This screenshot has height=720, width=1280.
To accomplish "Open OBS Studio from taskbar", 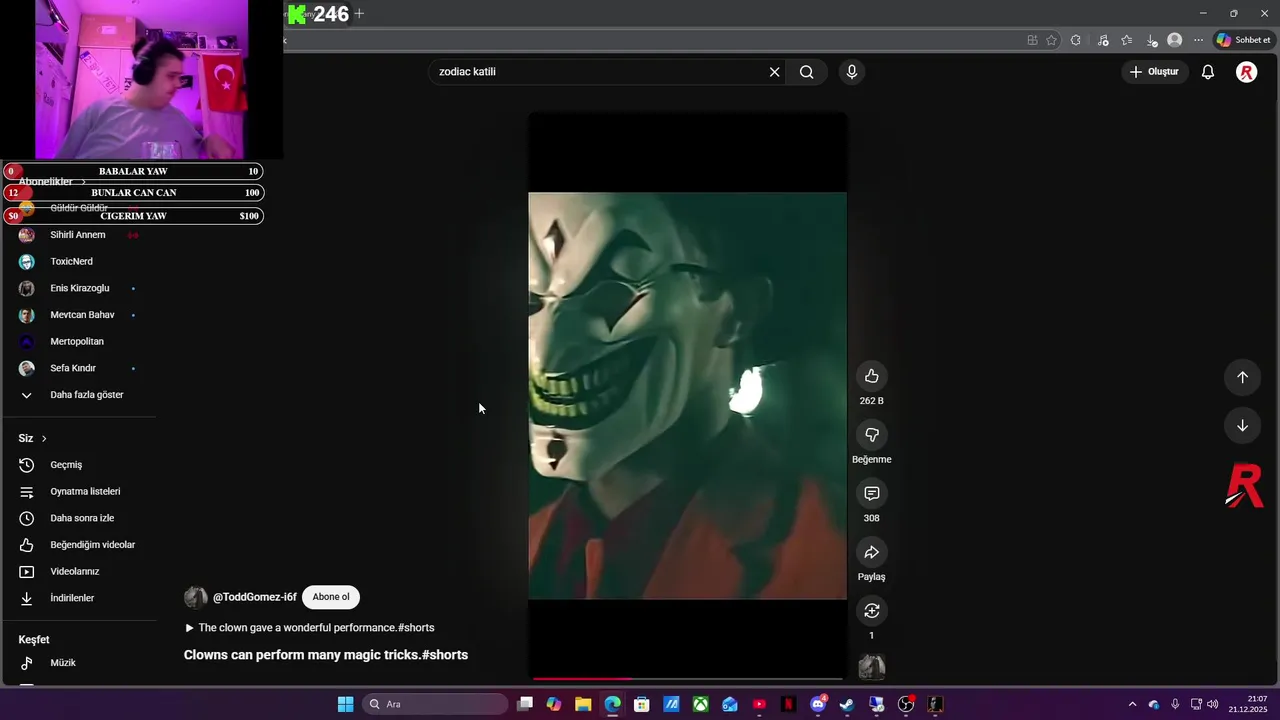I will [x=906, y=704].
